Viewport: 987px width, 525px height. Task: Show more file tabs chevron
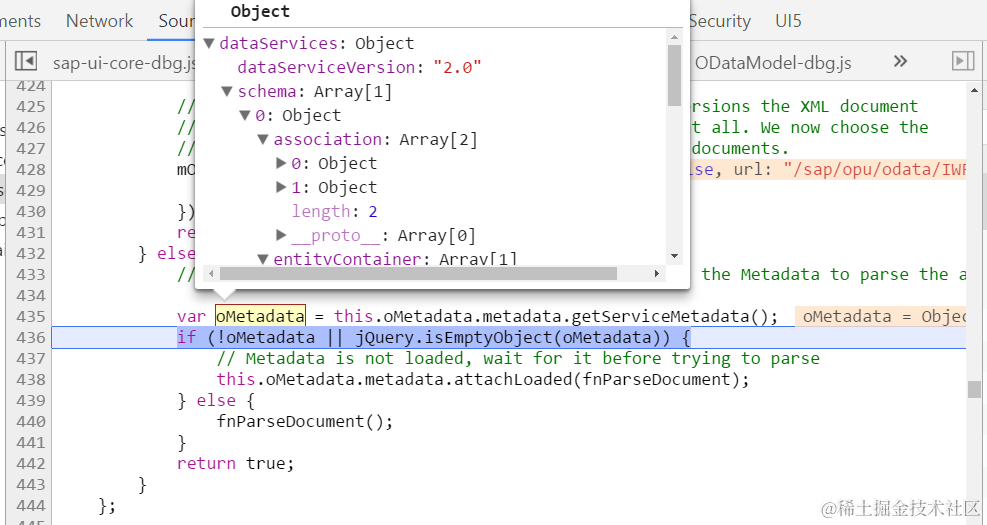[x=901, y=61]
